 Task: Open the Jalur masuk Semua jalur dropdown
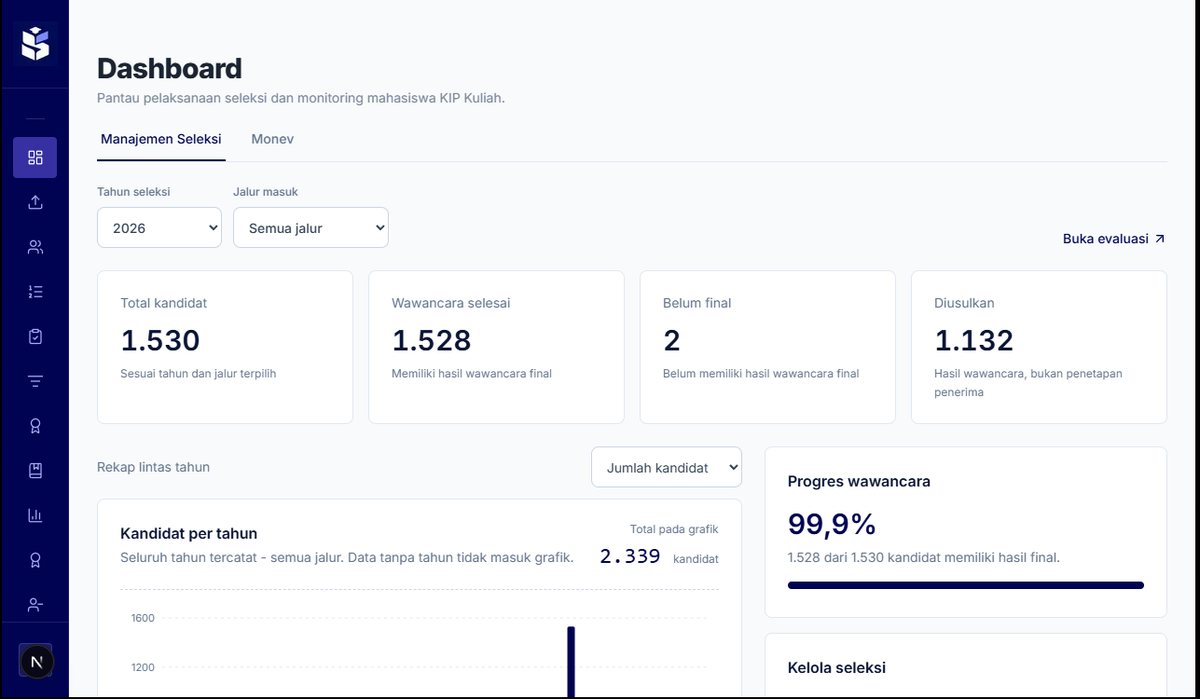pos(311,227)
